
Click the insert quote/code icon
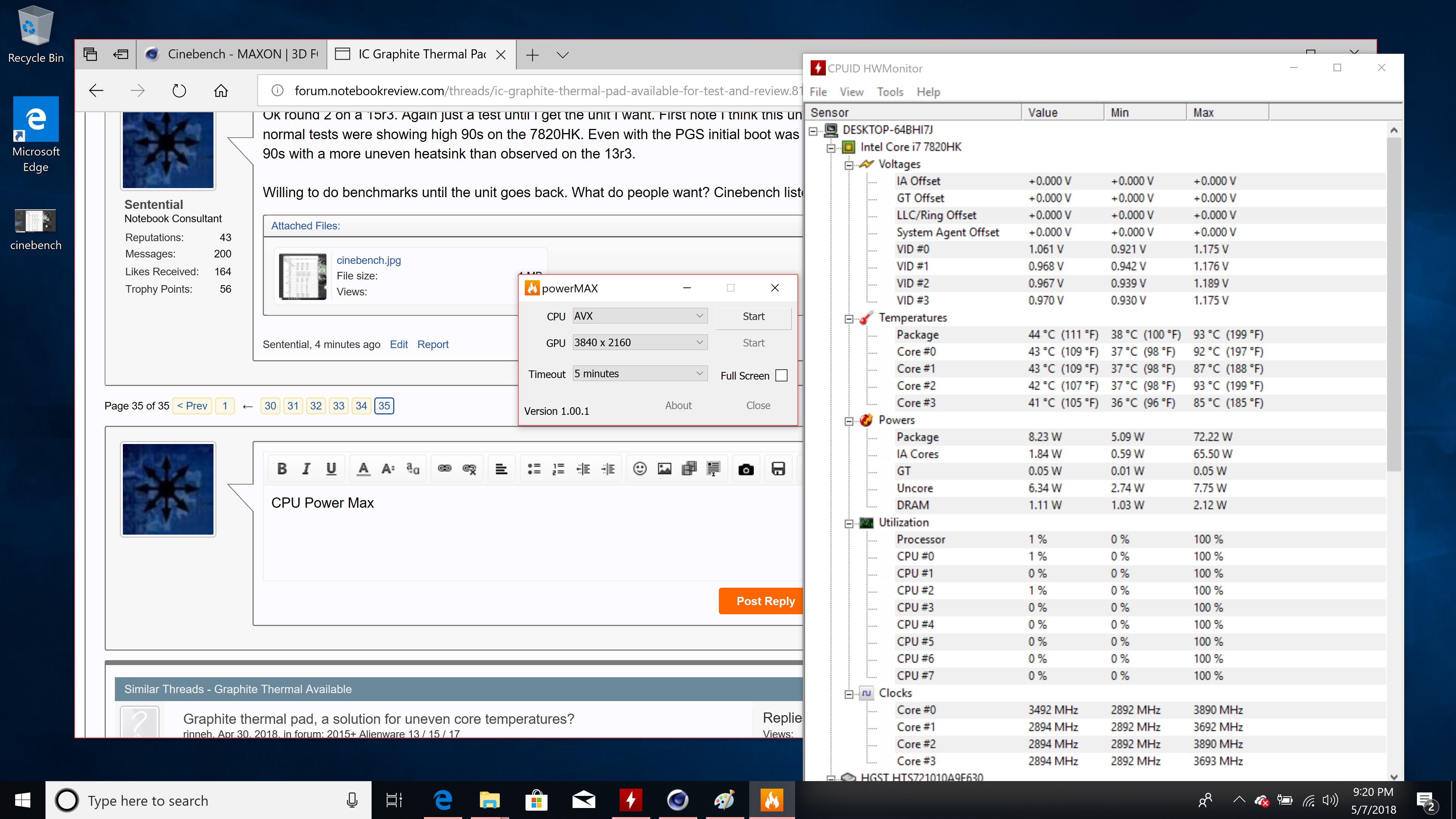click(713, 469)
